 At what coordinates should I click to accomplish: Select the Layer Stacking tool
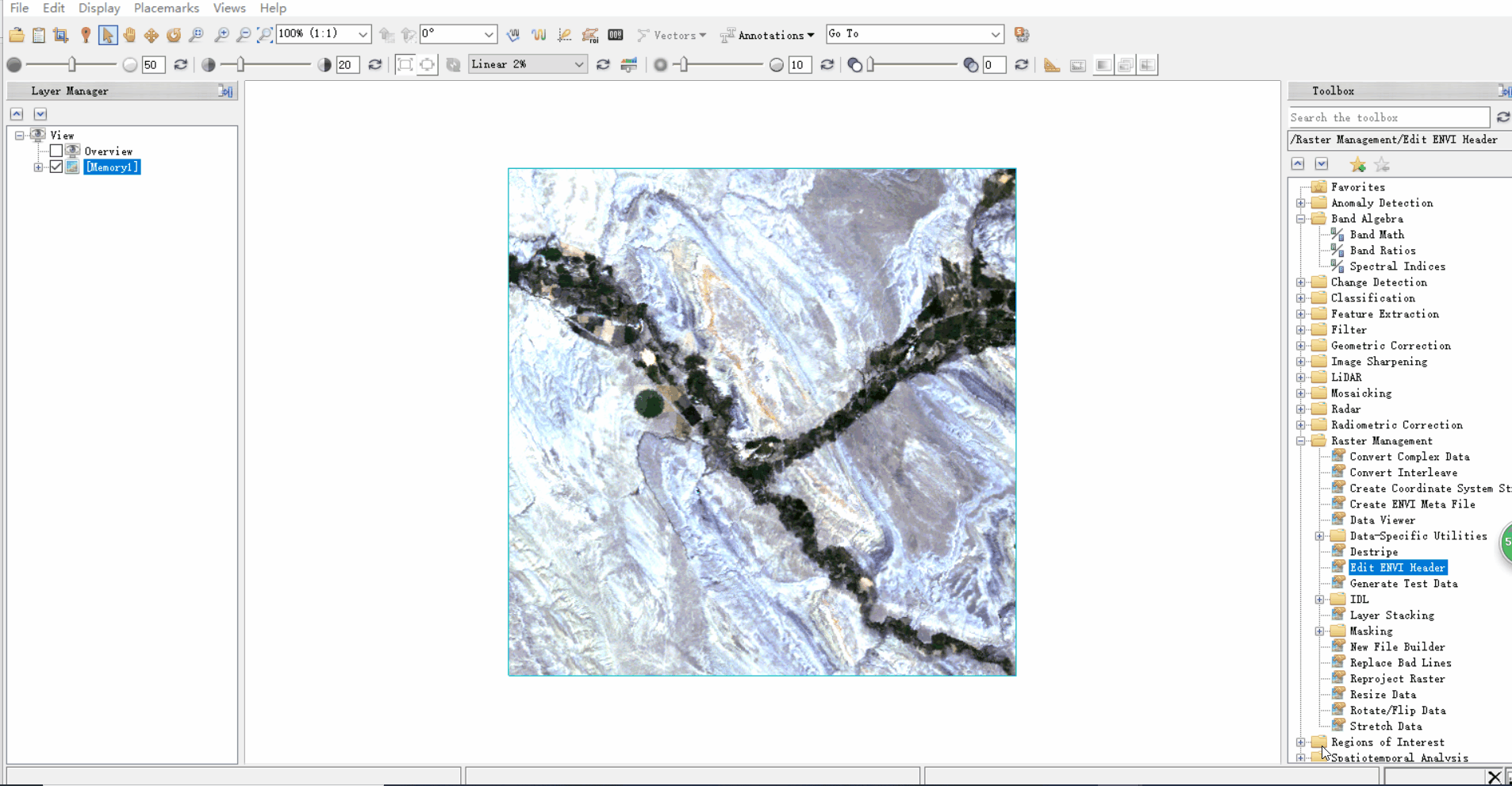1391,615
